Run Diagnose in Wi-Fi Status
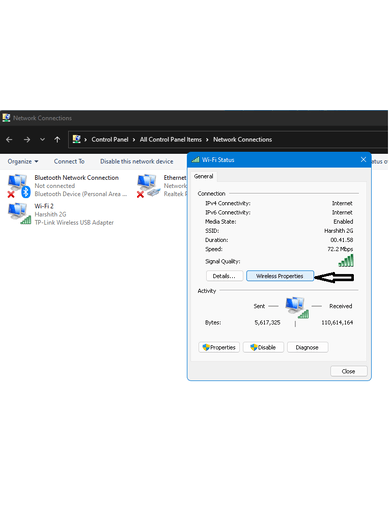The height and width of the screenshot is (518, 390). click(307, 347)
